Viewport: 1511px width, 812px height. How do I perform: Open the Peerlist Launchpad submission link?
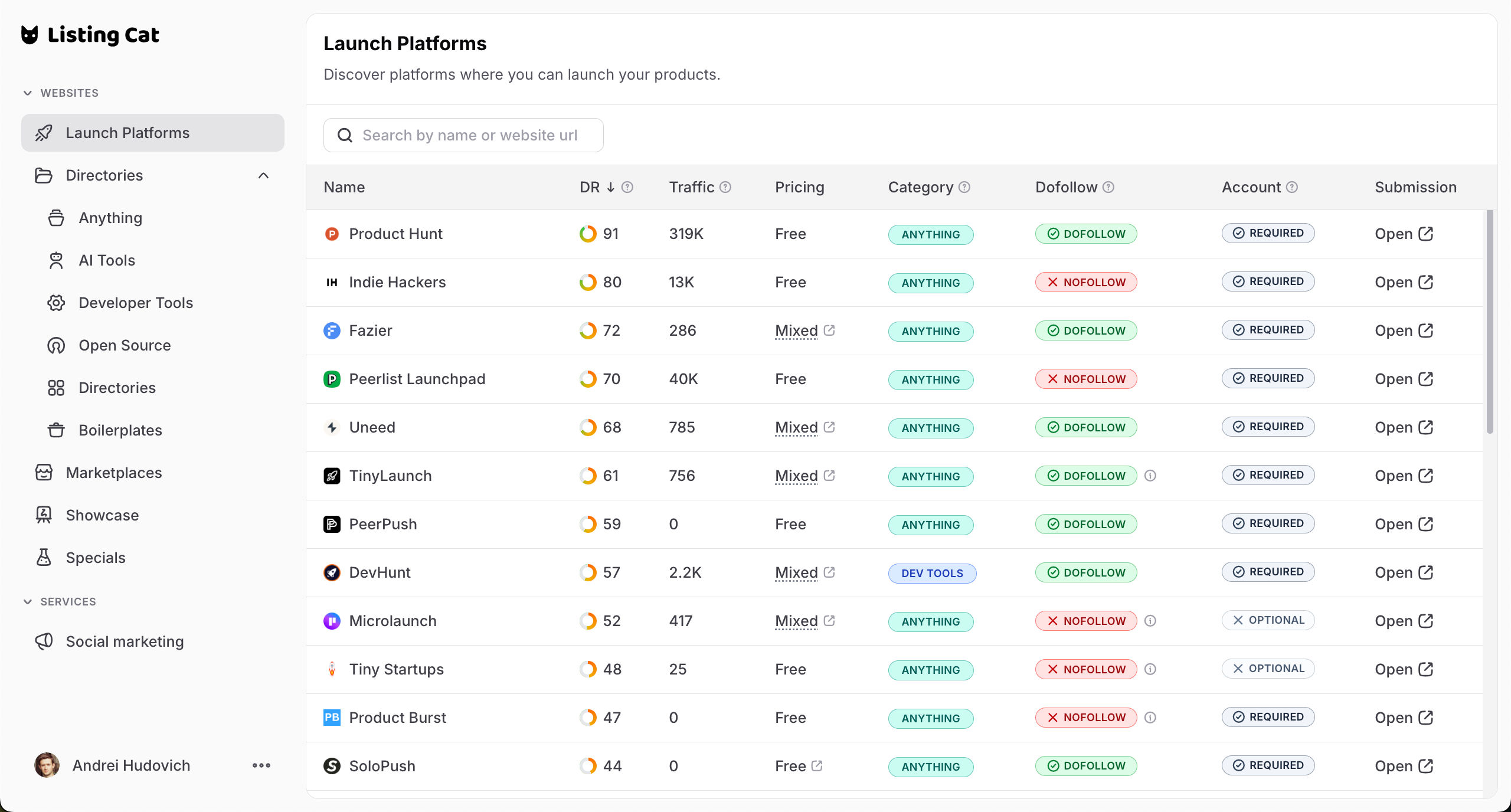[1404, 379]
